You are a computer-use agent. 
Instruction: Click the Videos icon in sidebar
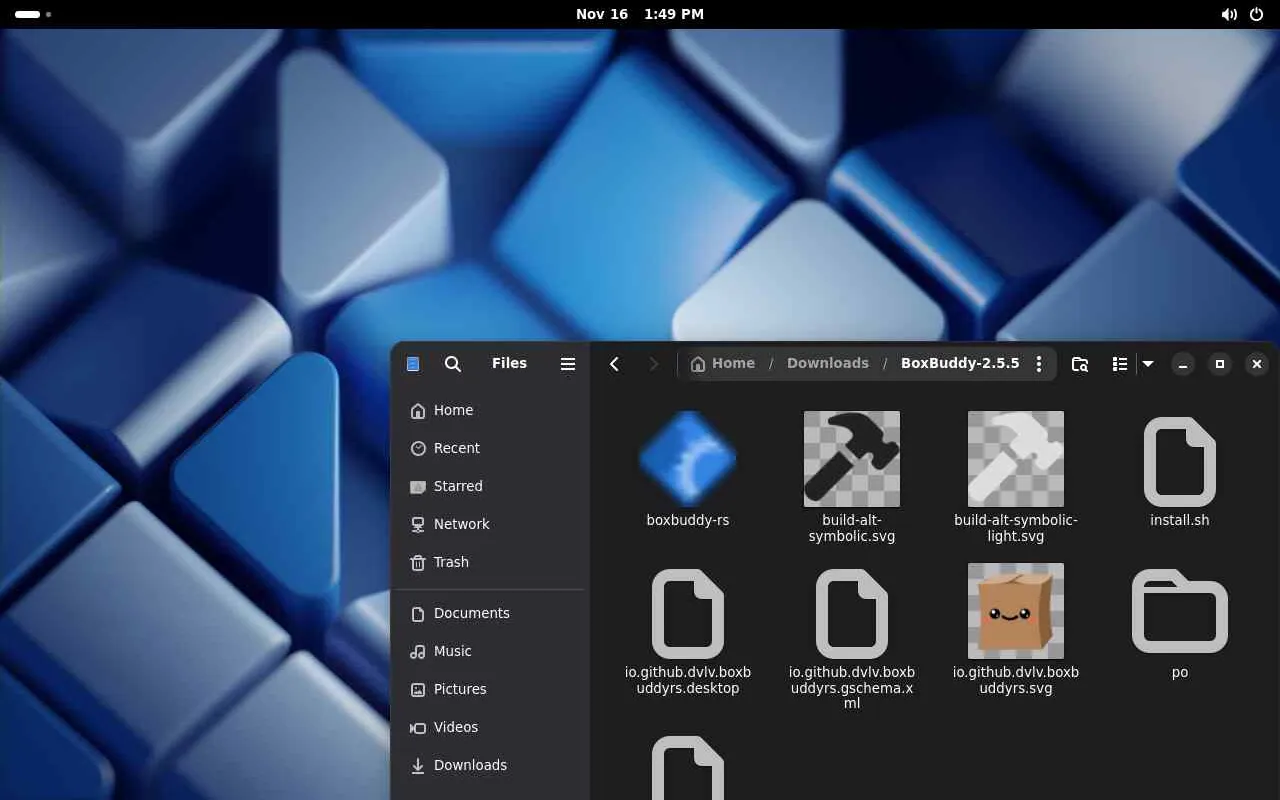[418, 728]
